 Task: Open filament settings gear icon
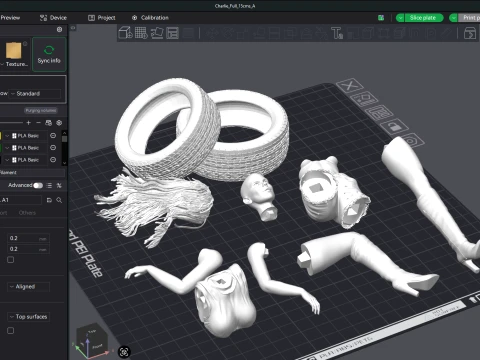coord(59,123)
